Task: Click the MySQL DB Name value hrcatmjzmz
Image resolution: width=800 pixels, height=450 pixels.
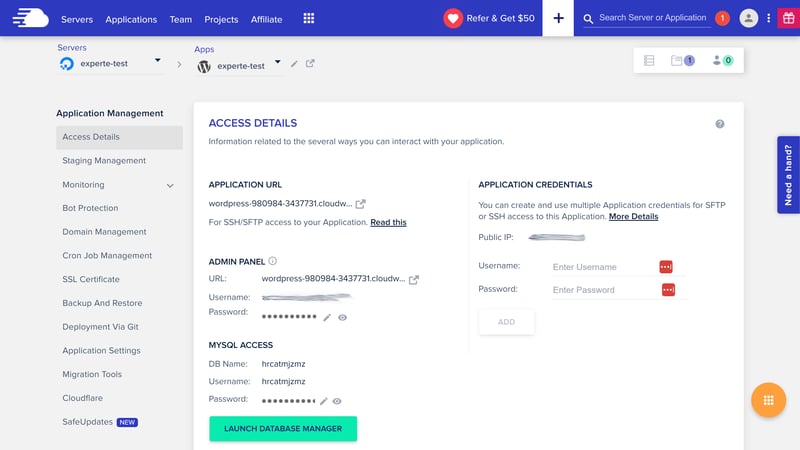Action: point(284,364)
